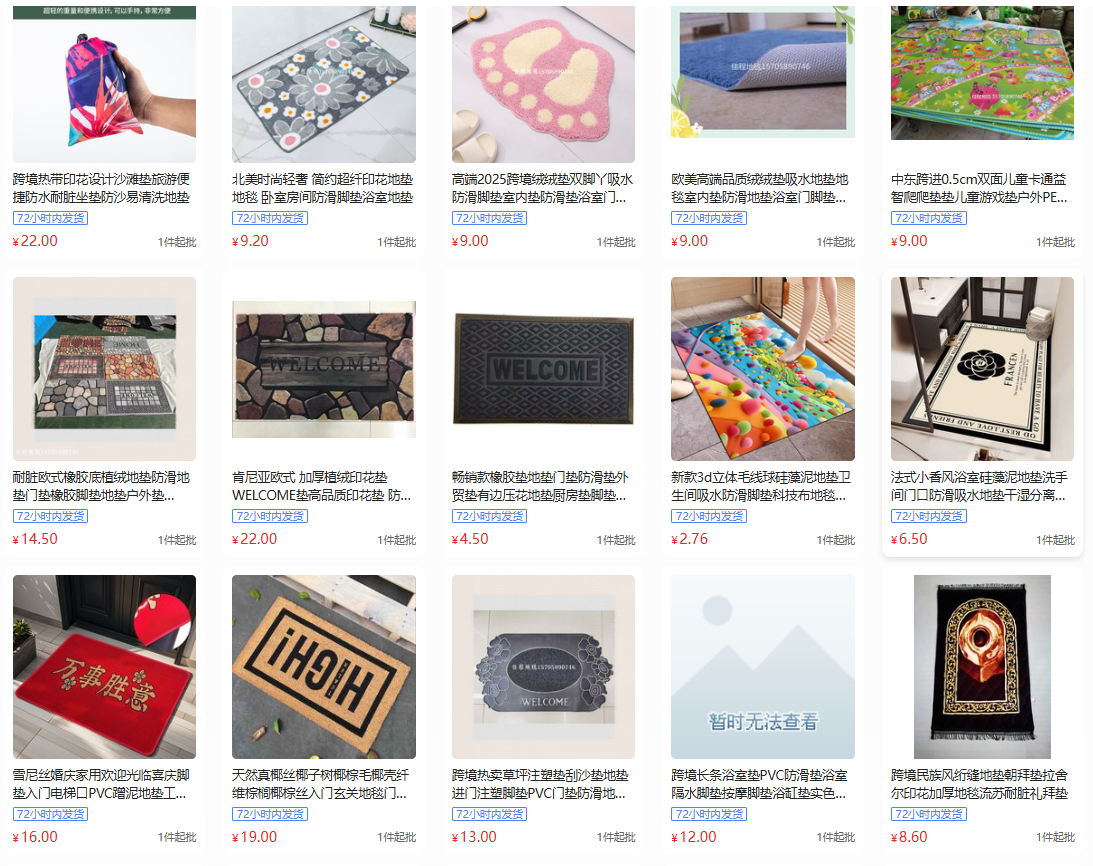1093x866 pixels.
Task: View the colorful 3D ball mat picture
Action: coord(763,369)
